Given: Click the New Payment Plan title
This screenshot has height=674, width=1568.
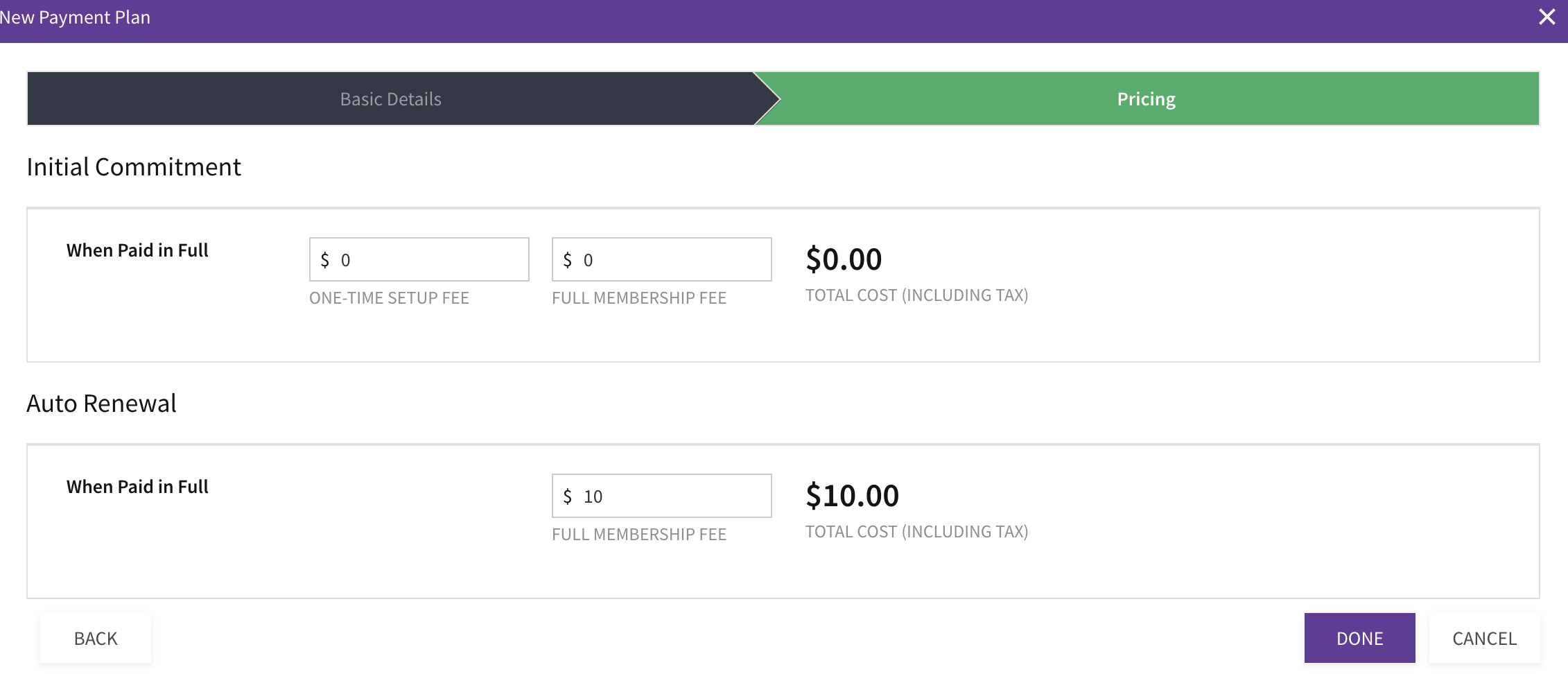Looking at the screenshot, I should [75, 17].
